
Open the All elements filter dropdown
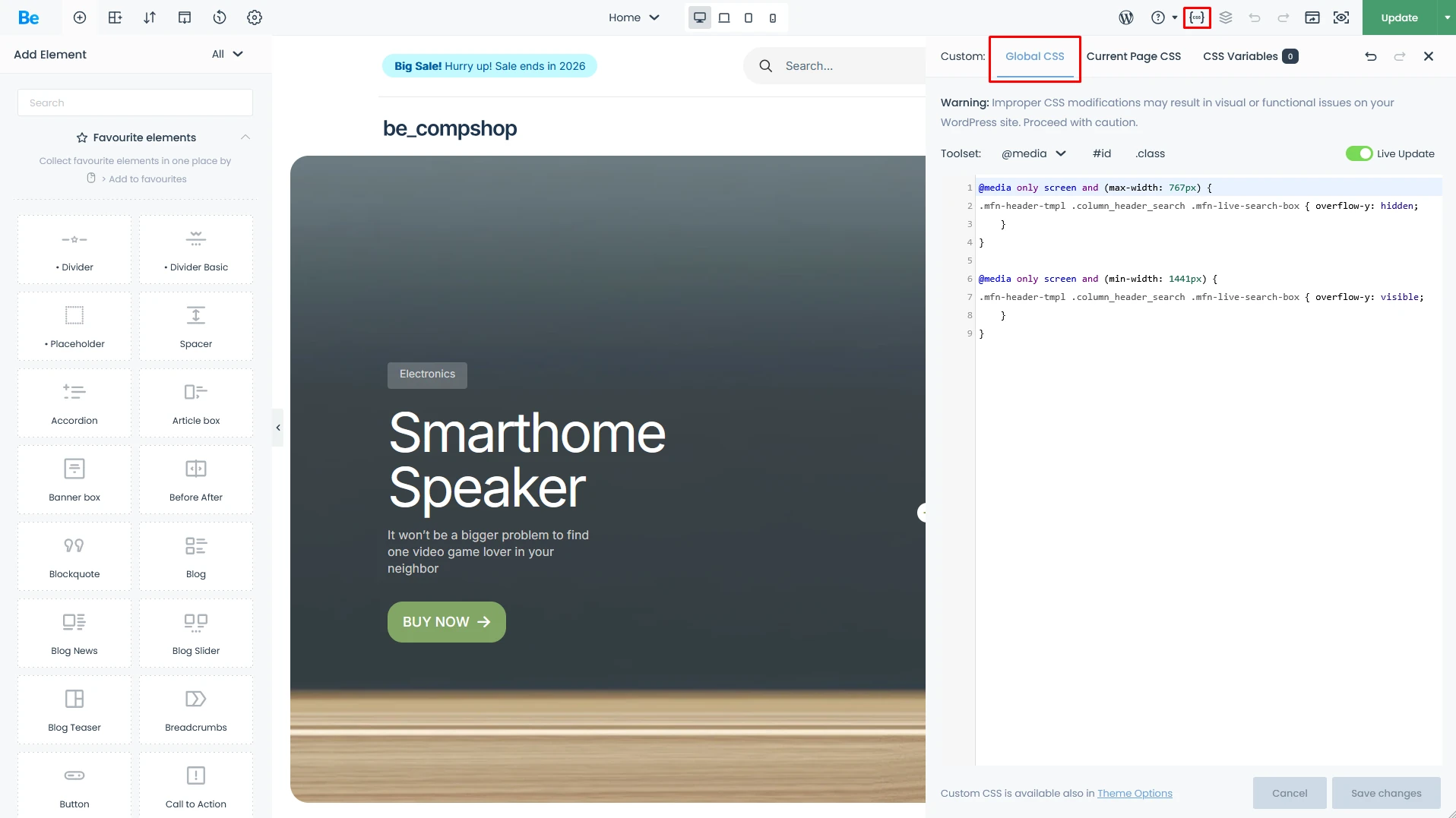pyautogui.click(x=226, y=54)
